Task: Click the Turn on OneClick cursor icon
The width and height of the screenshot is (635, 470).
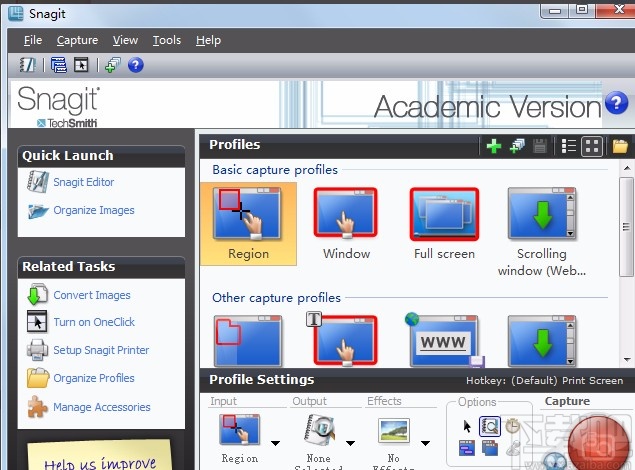Action: pos(37,321)
